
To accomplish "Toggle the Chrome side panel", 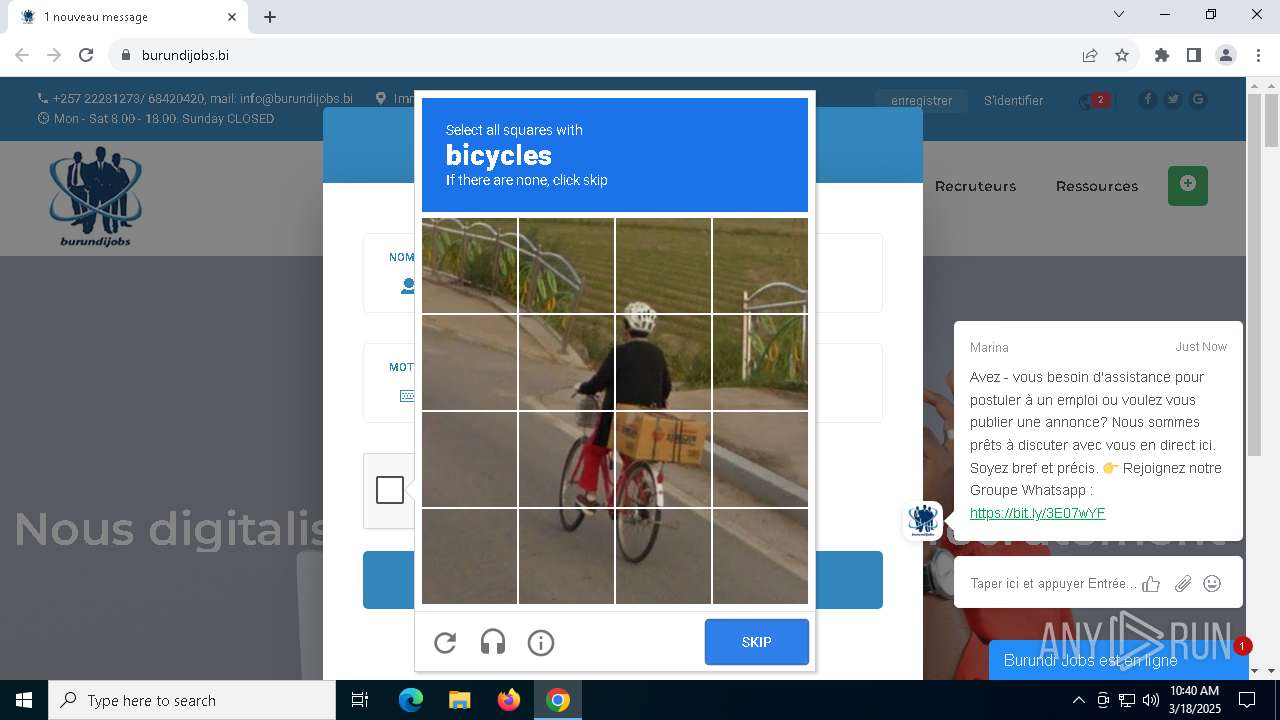I will click(x=1194, y=55).
